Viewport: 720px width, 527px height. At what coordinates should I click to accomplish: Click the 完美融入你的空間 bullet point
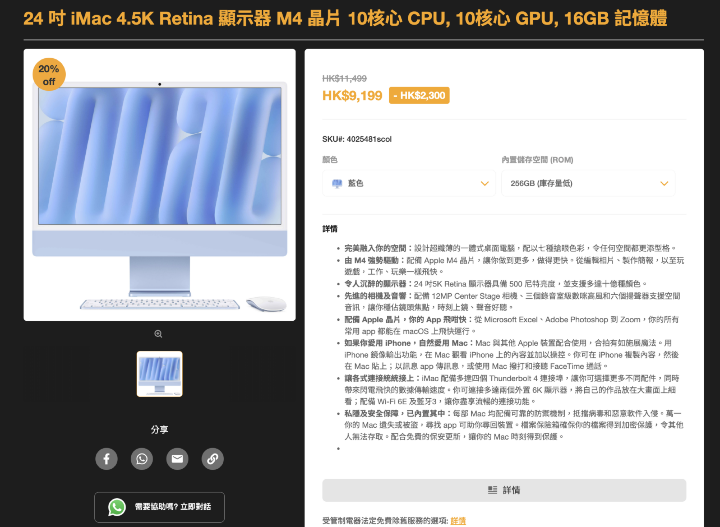511,248
